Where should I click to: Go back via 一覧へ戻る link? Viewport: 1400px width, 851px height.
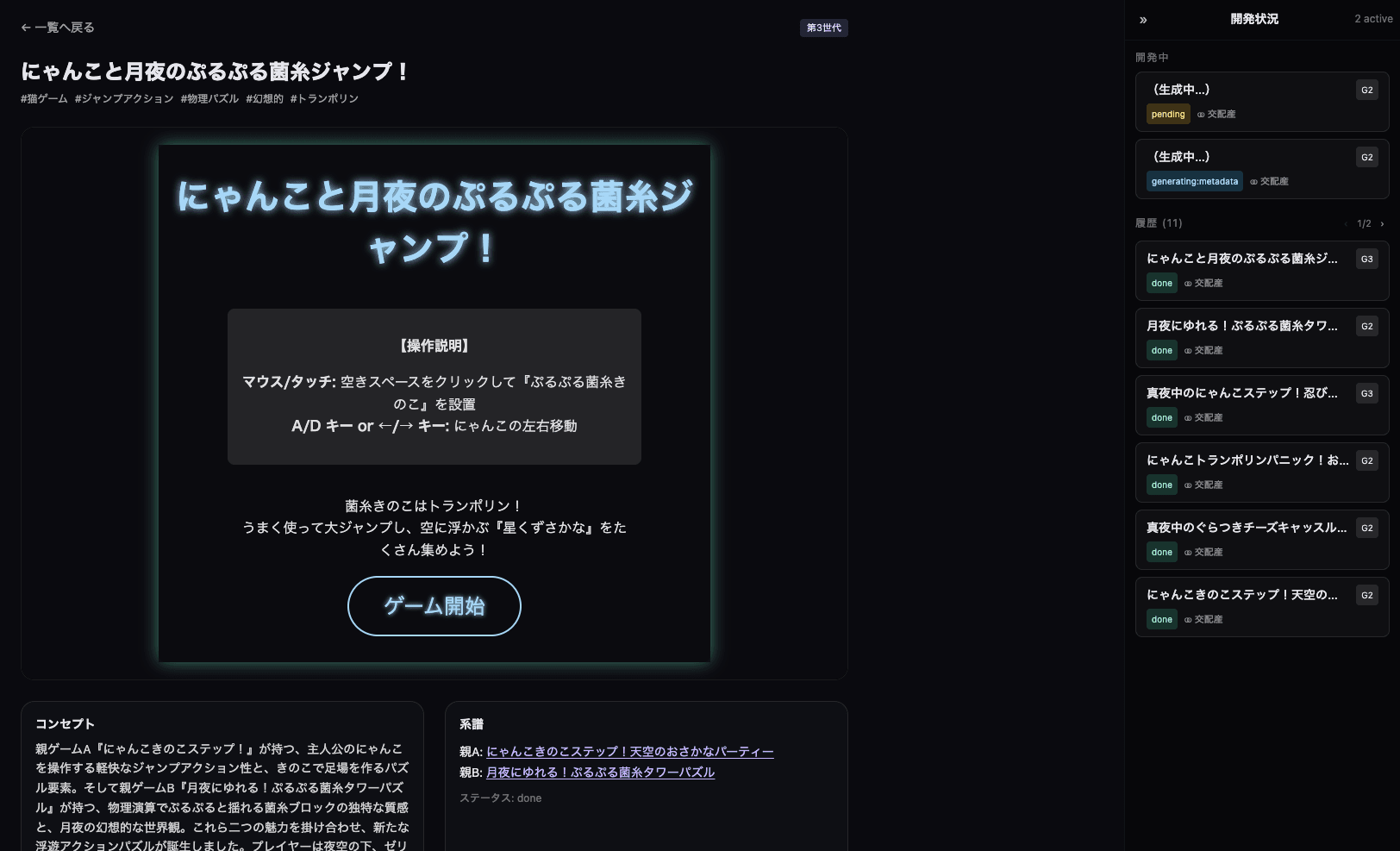58,28
